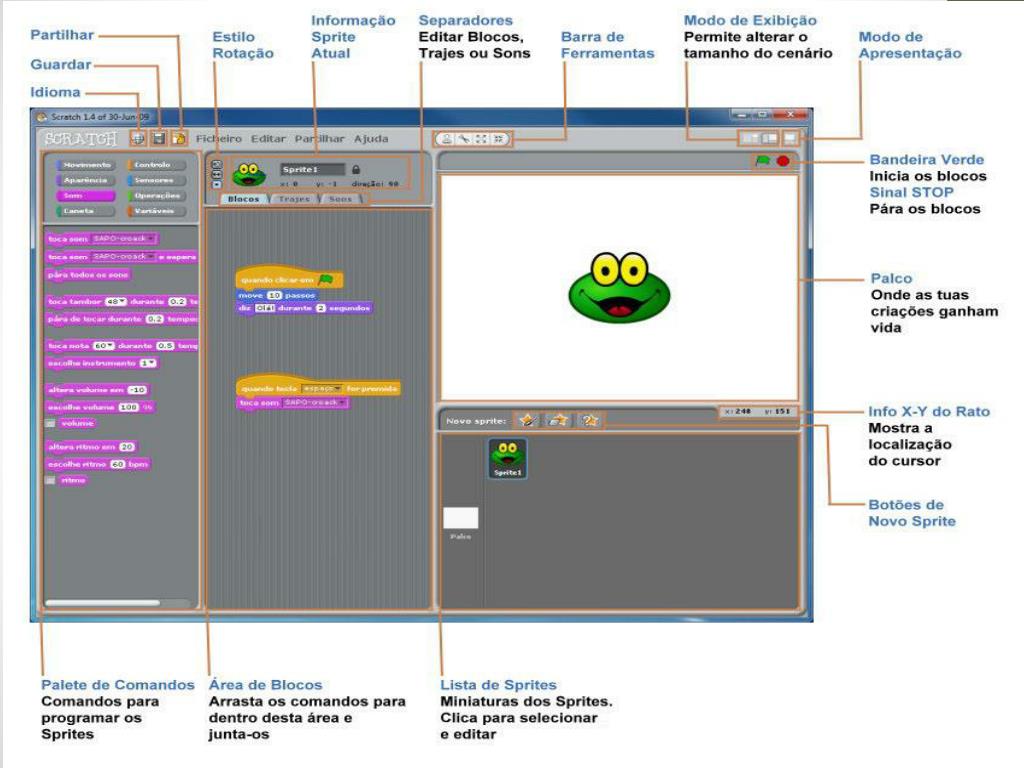Choose new sprite from file
This screenshot has height=768, width=1024.
(558, 420)
